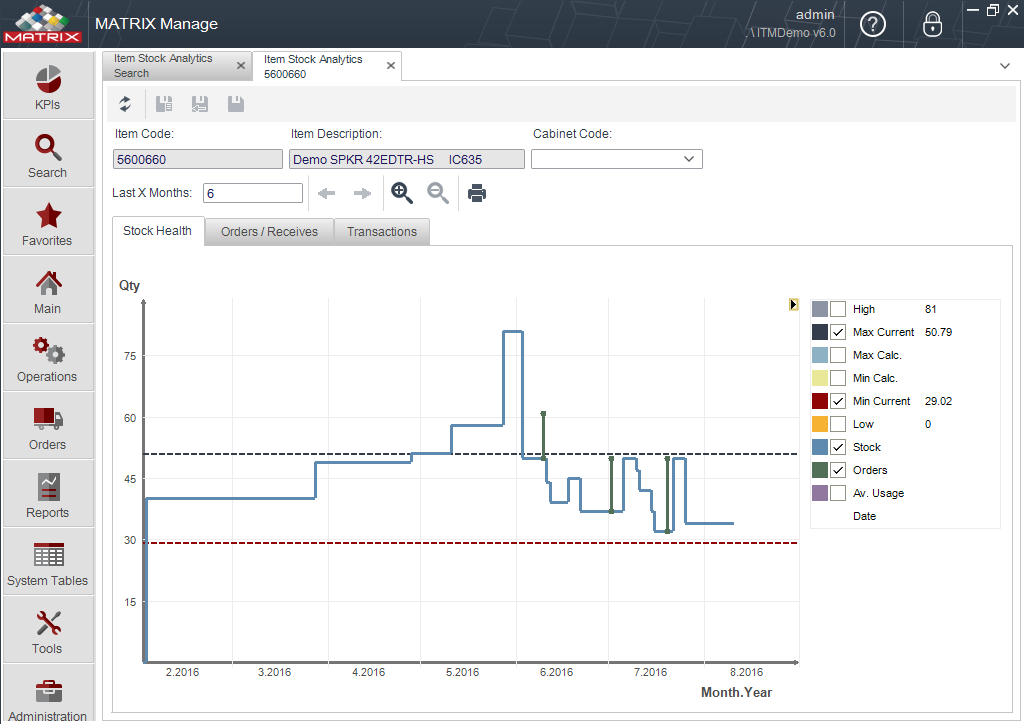Click the lock icon in header
Image resolution: width=1024 pixels, height=724 pixels.
pyautogui.click(x=932, y=24)
